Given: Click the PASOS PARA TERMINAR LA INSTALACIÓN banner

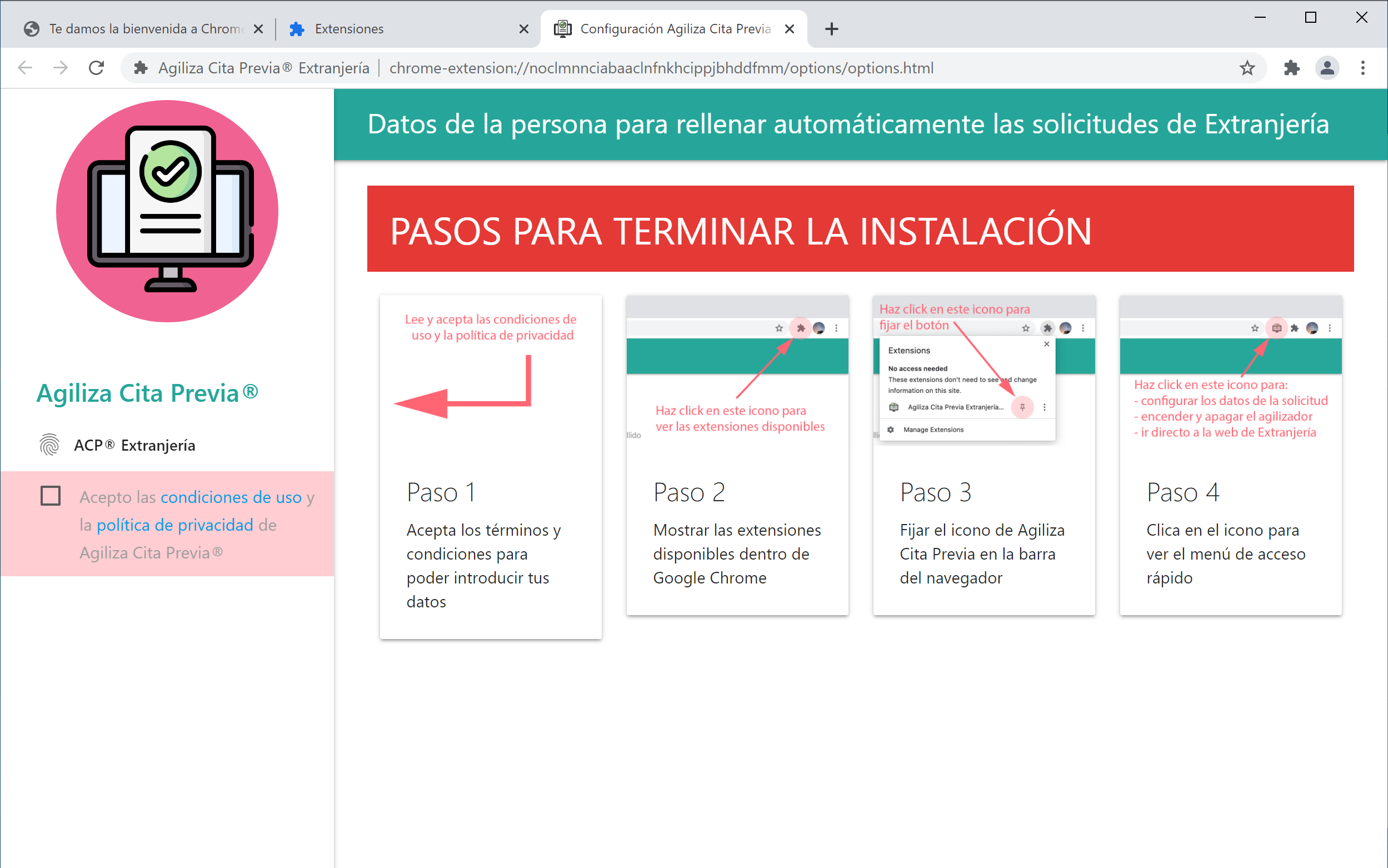Looking at the screenshot, I should pos(861,228).
